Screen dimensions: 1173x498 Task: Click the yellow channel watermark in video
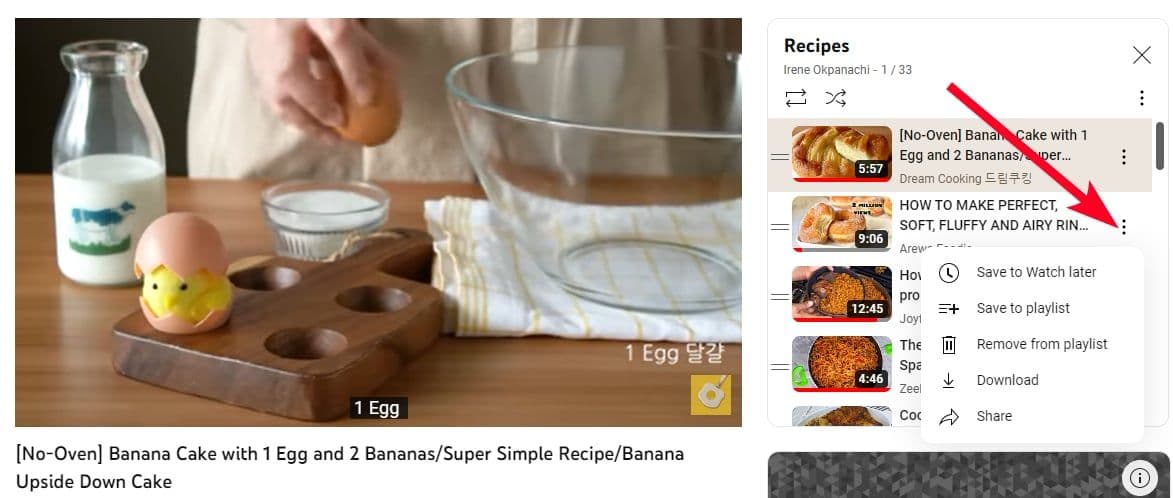711,395
